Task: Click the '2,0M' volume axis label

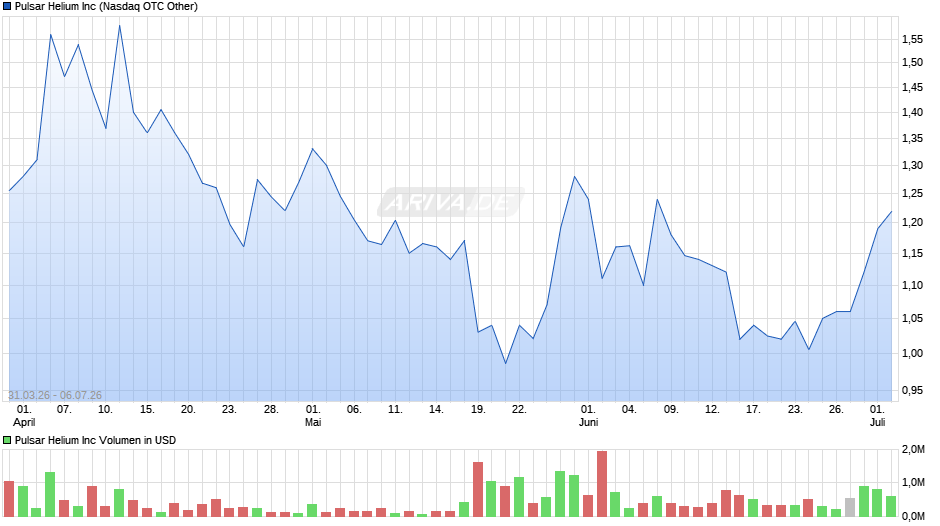Action: pos(913,449)
